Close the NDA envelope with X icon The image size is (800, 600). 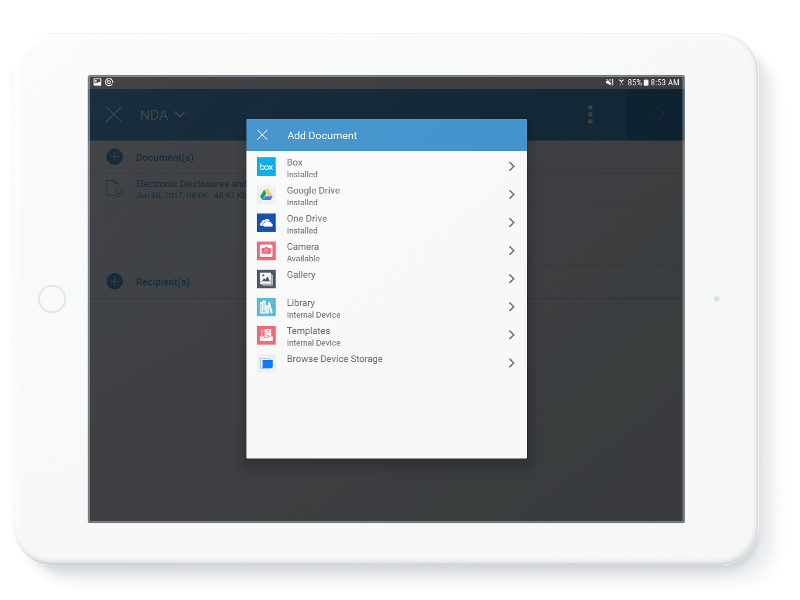(114, 114)
